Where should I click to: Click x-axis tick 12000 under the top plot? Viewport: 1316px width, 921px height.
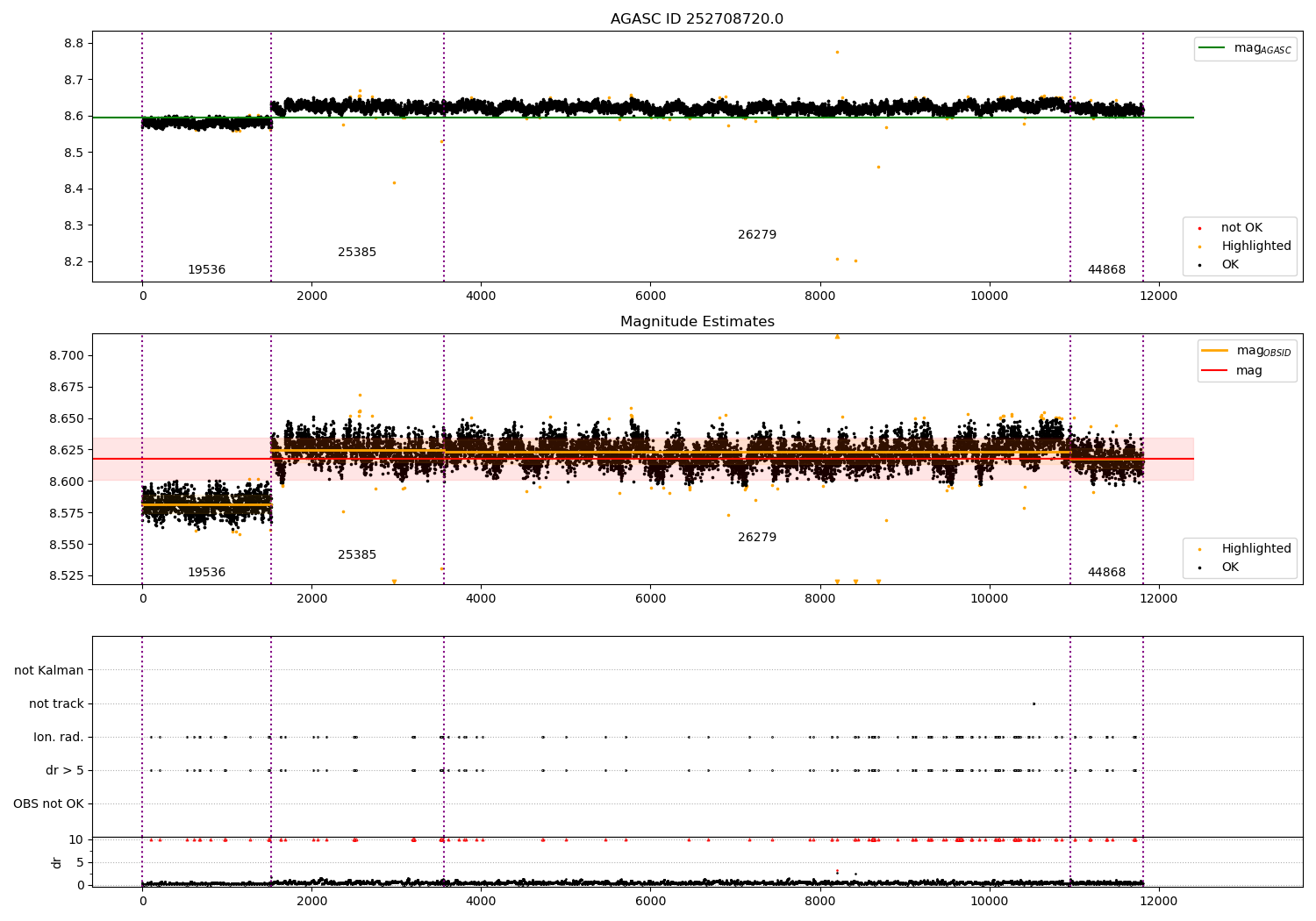tap(1158, 296)
